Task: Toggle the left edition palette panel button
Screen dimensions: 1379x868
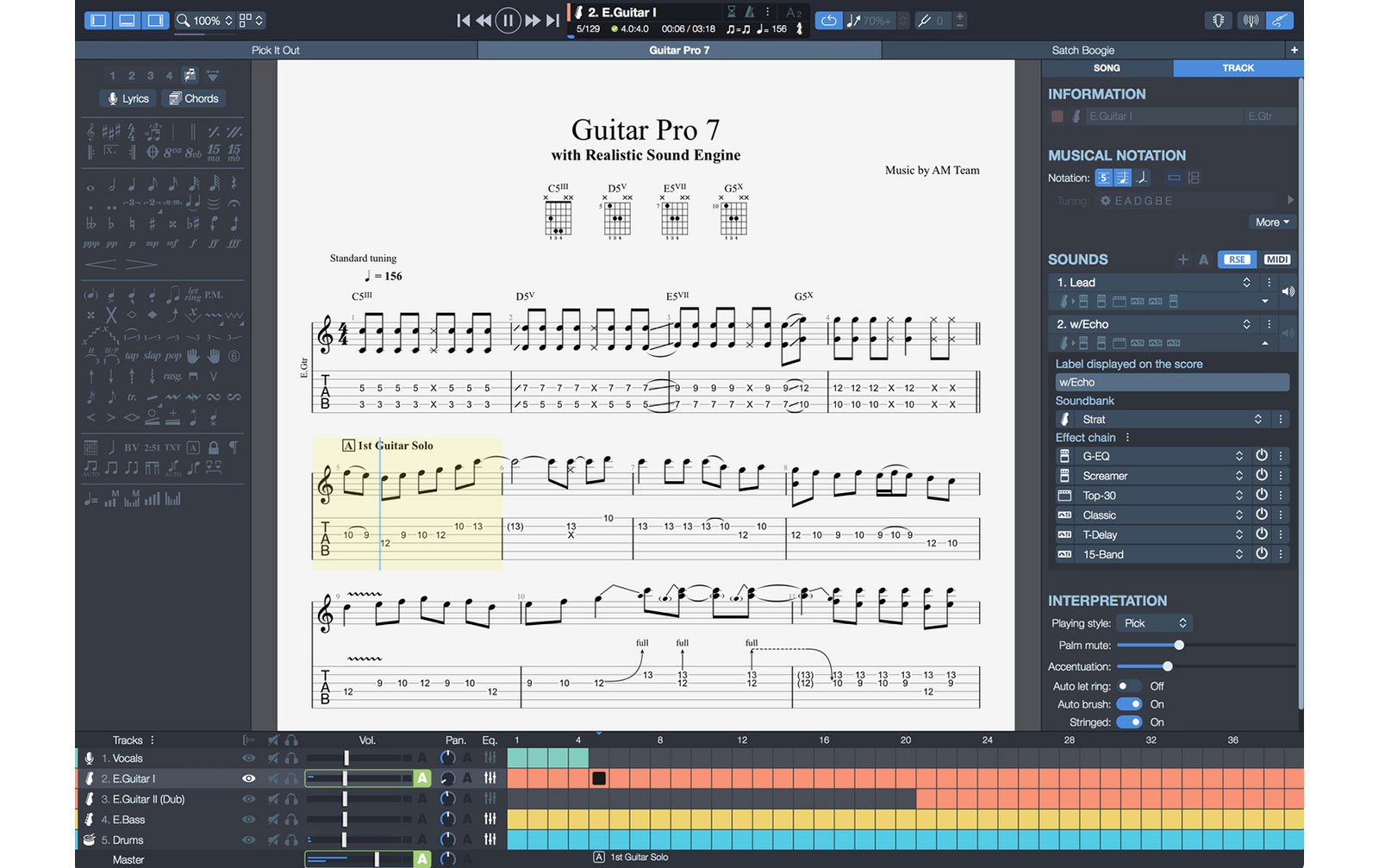Action: [x=98, y=20]
